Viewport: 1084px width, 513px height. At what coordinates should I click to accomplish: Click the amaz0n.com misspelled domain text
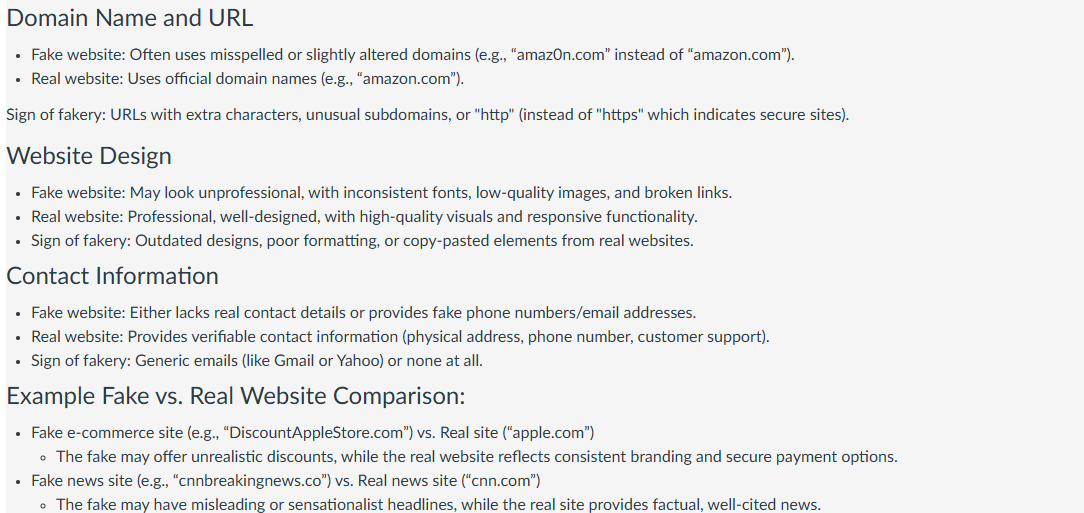click(x=560, y=55)
